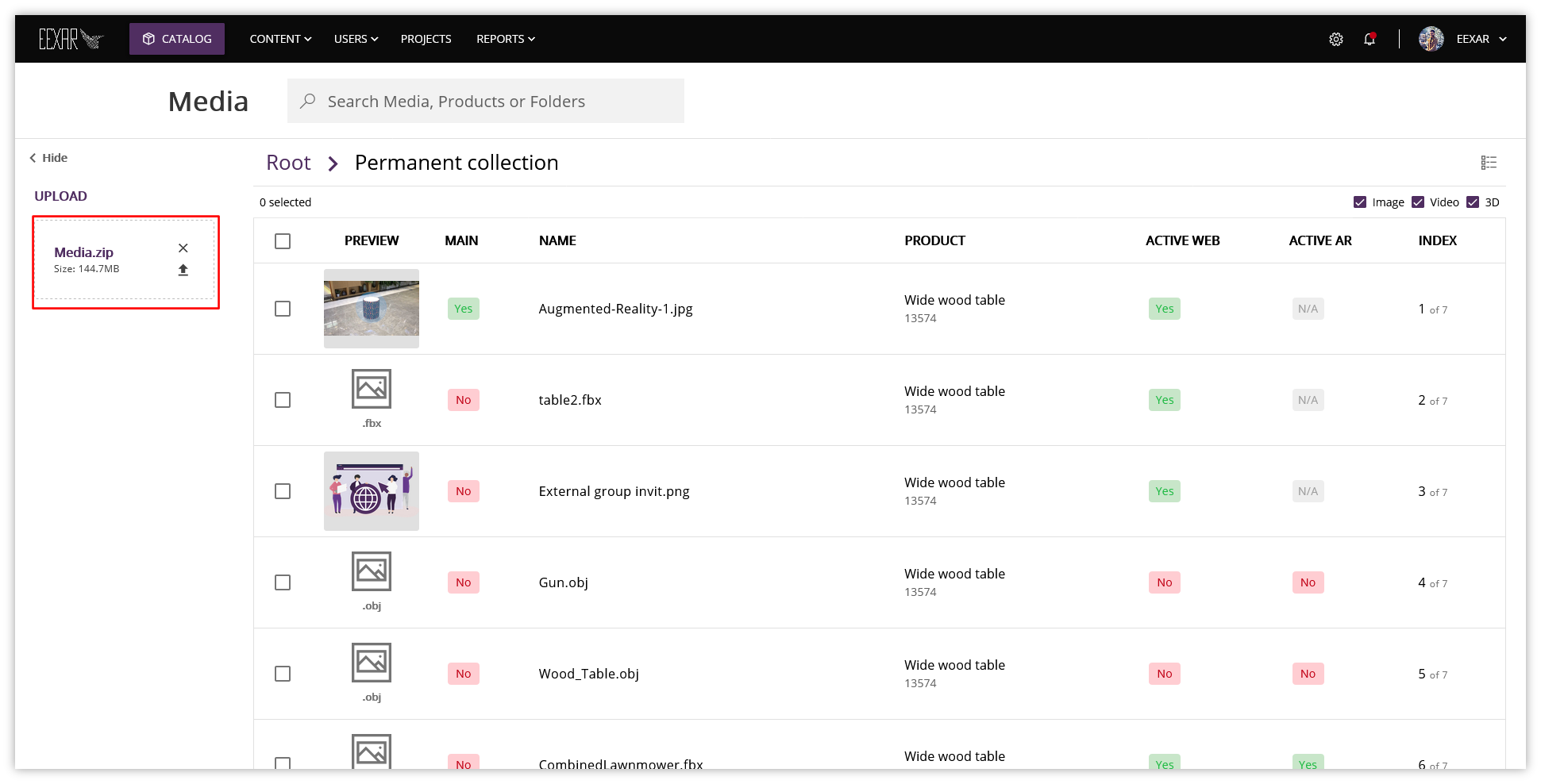
Task: Open the REPORTS dropdown menu
Action: (x=506, y=39)
